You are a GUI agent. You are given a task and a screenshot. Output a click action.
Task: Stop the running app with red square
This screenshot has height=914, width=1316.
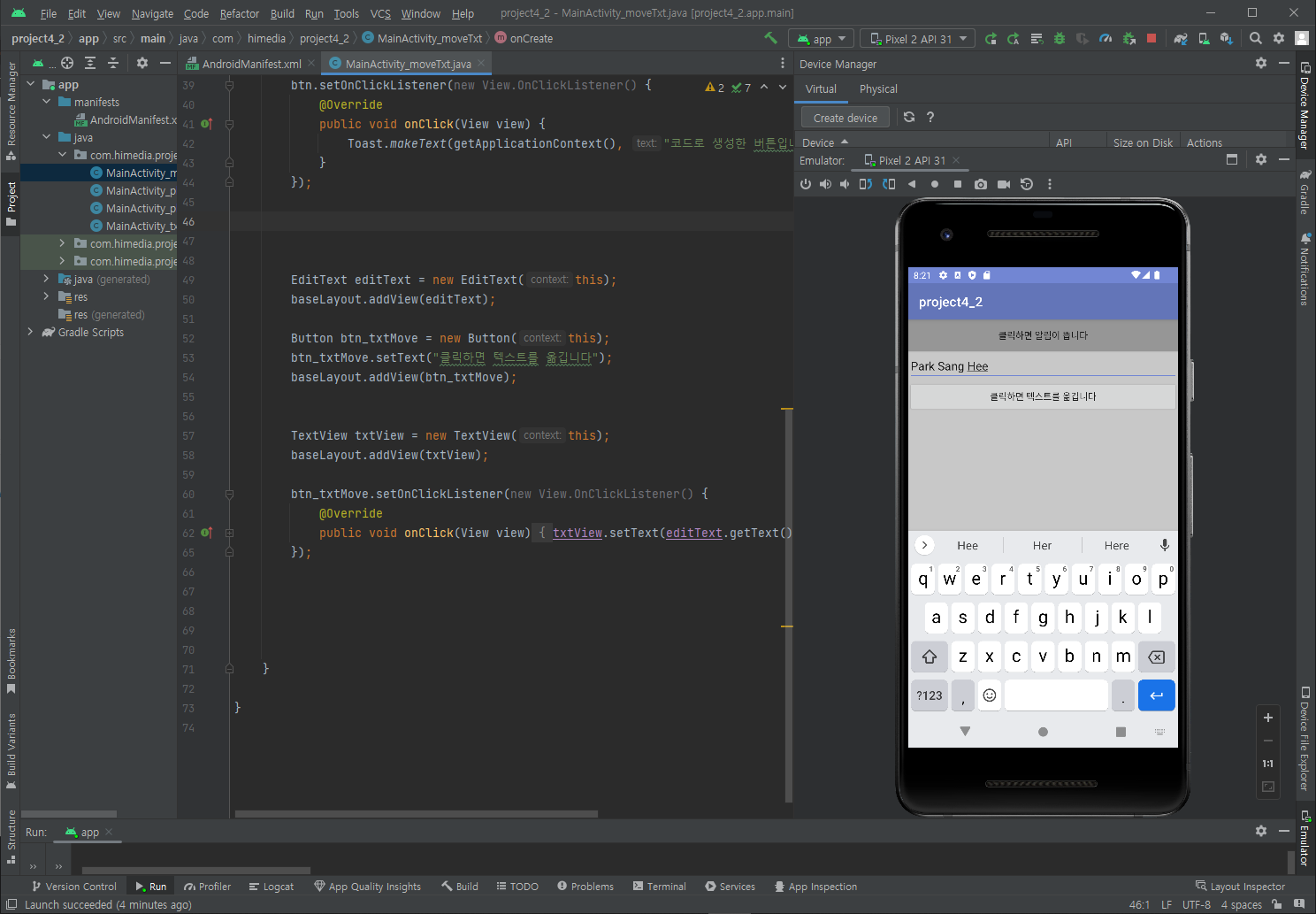click(1151, 39)
